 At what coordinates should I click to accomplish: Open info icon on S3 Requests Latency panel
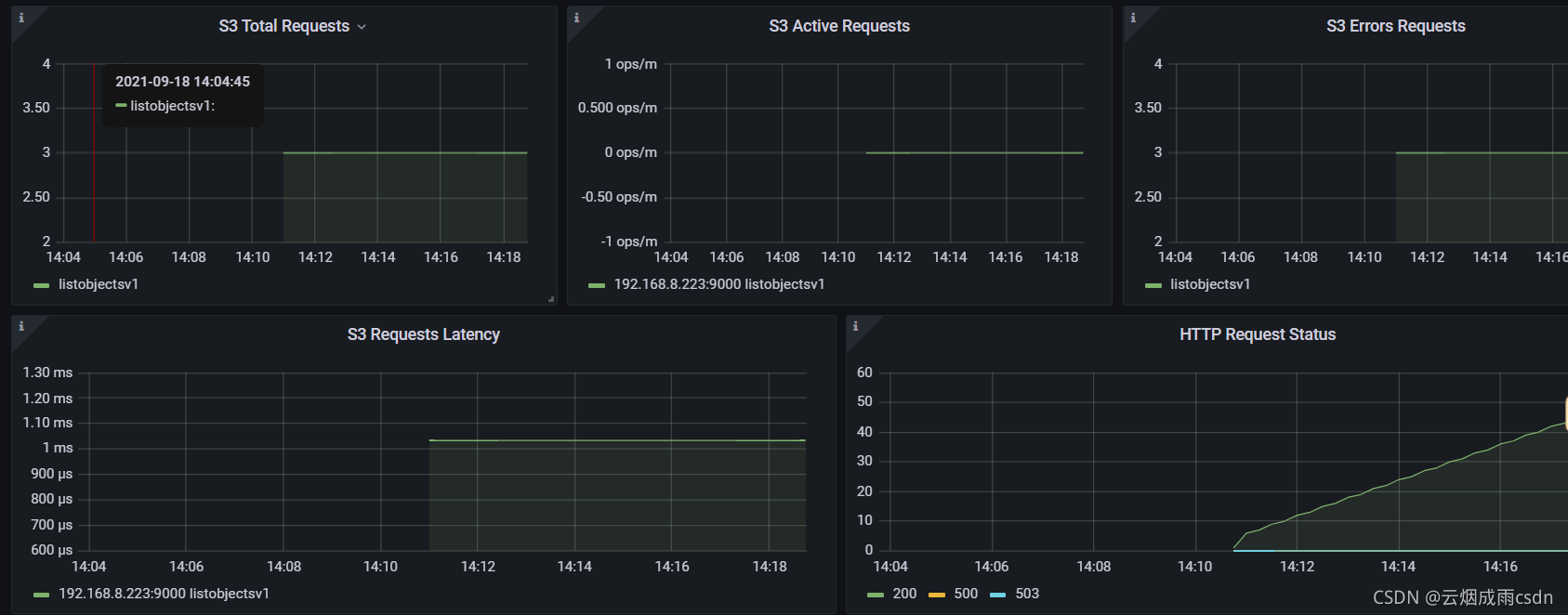[x=20, y=326]
